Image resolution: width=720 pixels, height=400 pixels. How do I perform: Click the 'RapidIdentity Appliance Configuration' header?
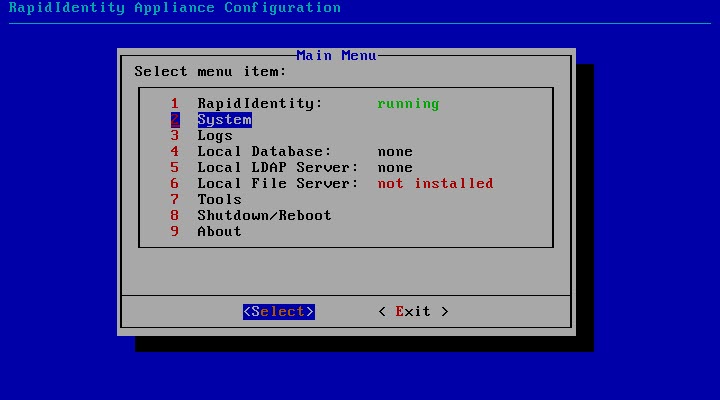point(174,8)
